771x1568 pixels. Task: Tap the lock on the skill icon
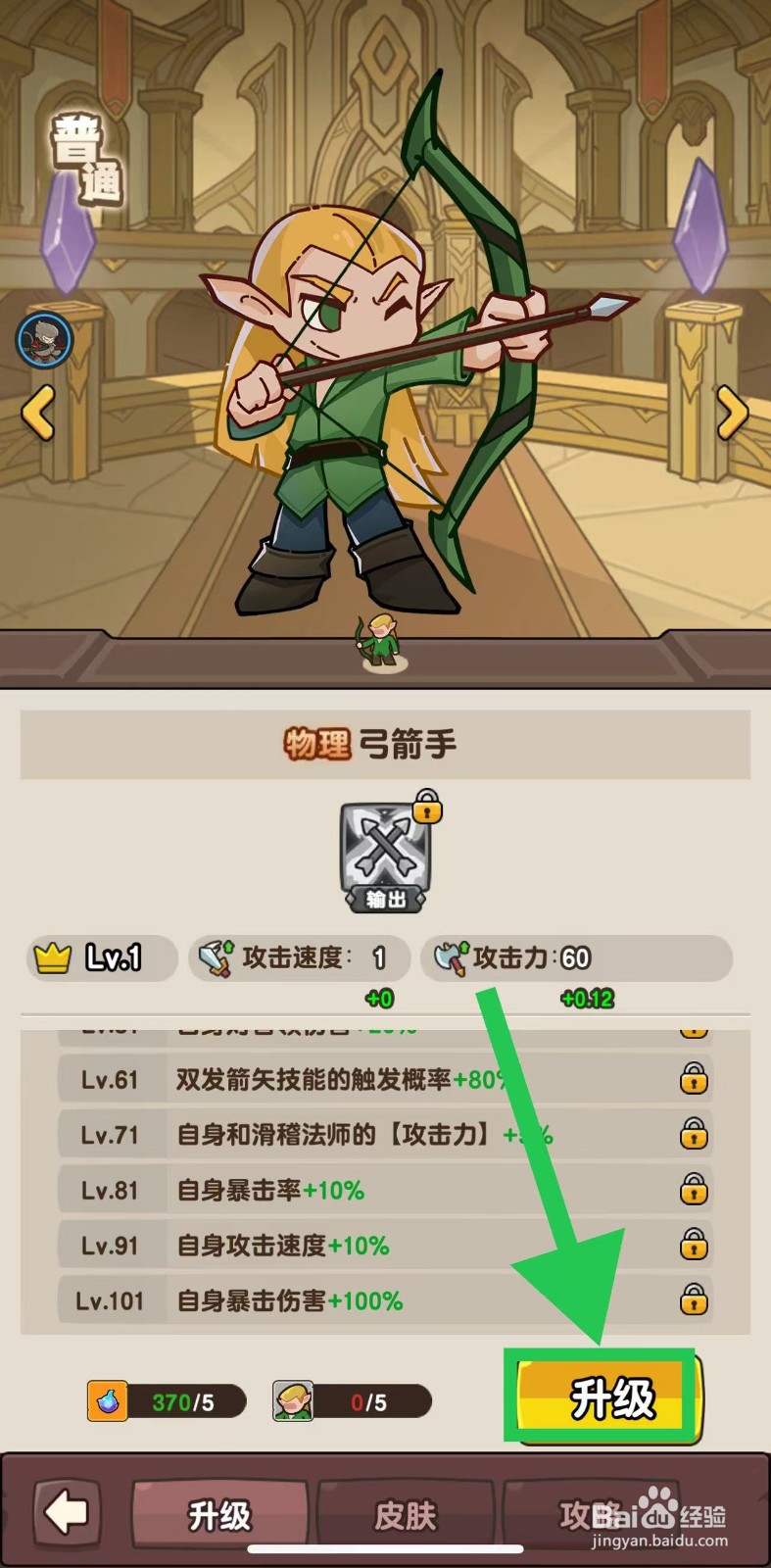coord(427,807)
